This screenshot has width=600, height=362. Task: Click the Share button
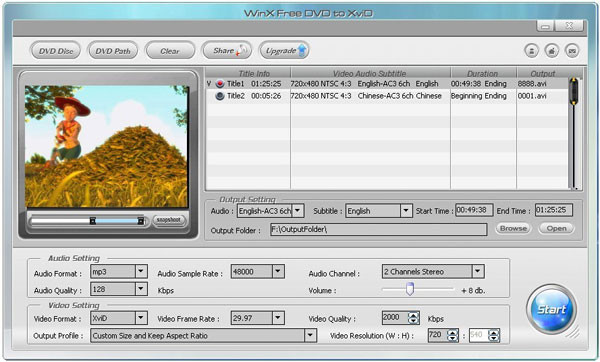(x=227, y=51)
